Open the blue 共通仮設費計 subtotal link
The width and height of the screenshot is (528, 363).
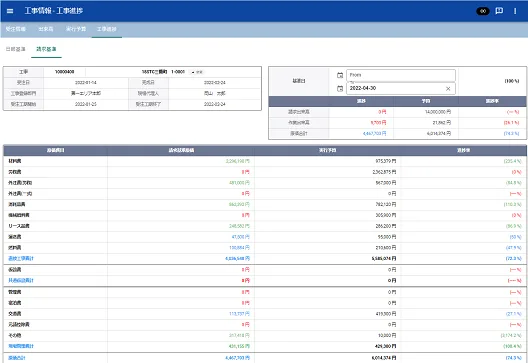coord(21,280)
